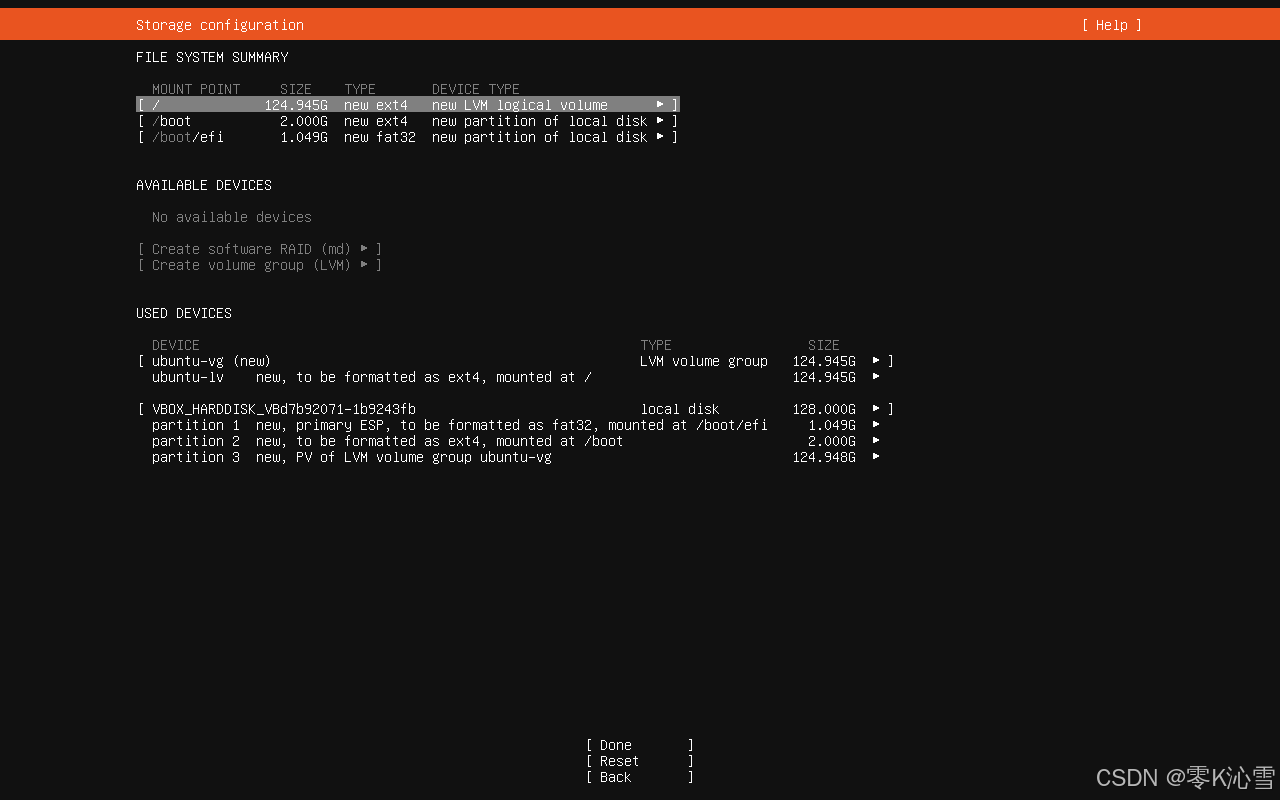Open Create software RAID (md) option
The image size is (1280, 800).
[260, 249]
